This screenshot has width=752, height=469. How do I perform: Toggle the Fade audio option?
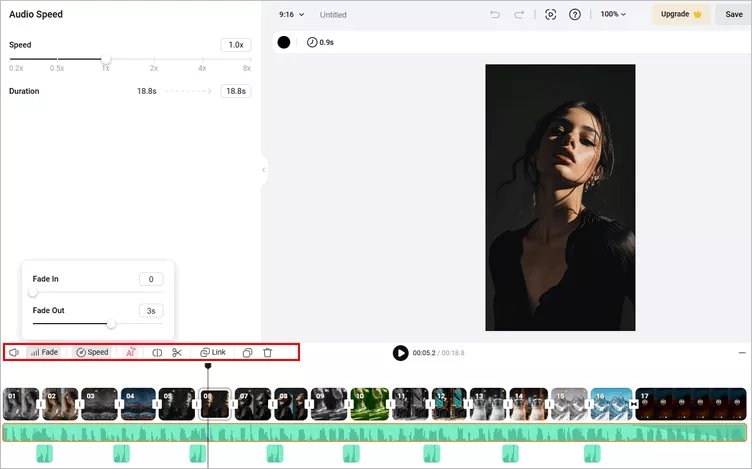(44, 352)
